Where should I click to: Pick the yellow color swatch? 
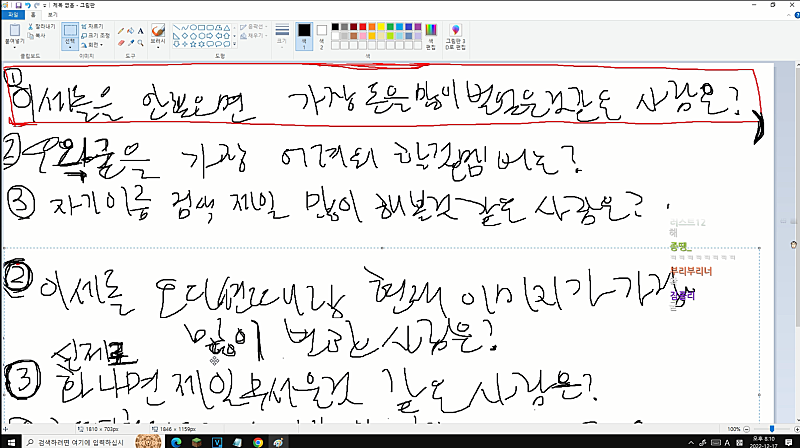coord(381,27)
